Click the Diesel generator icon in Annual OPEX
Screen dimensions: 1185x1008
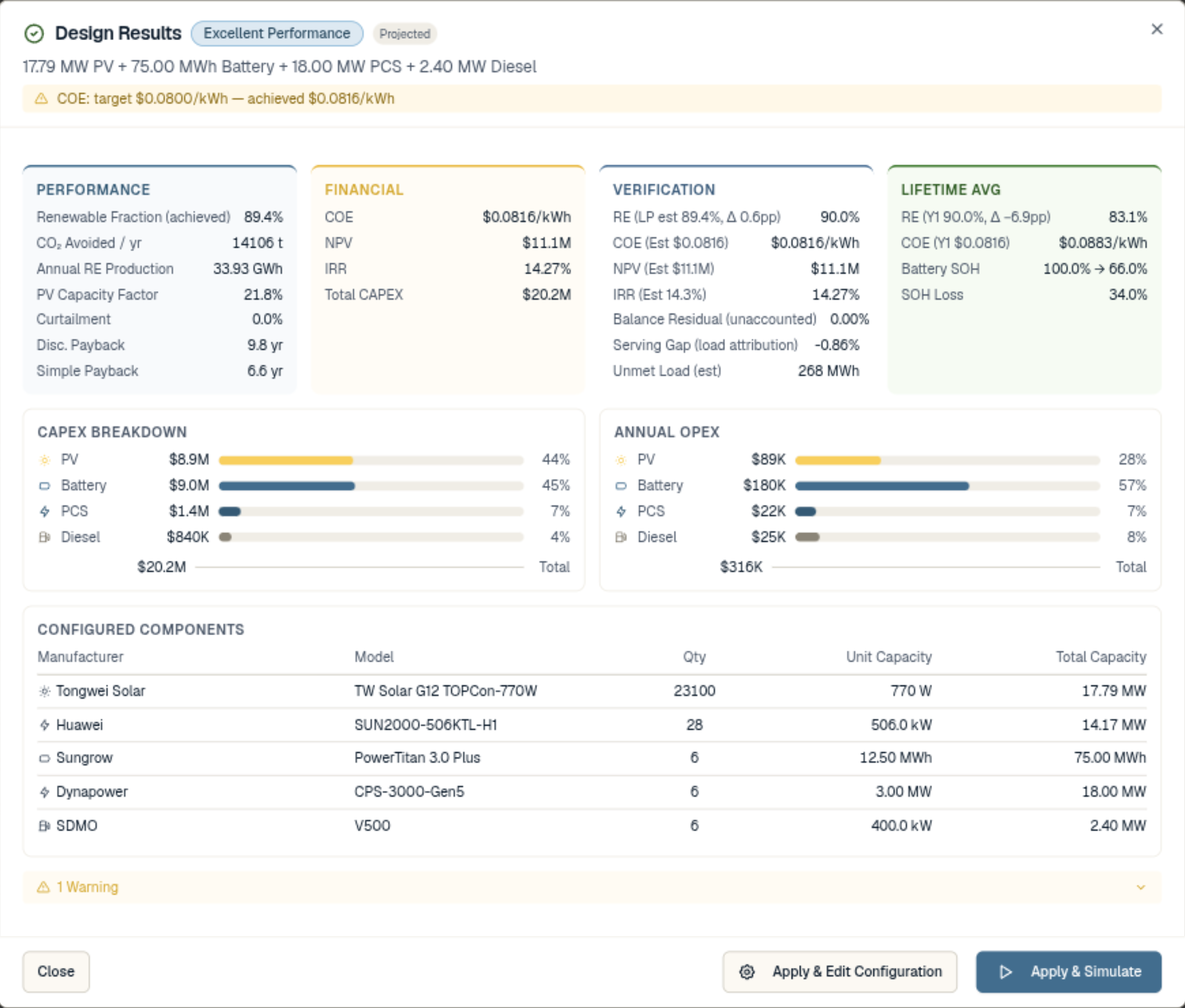pos(621,537)
